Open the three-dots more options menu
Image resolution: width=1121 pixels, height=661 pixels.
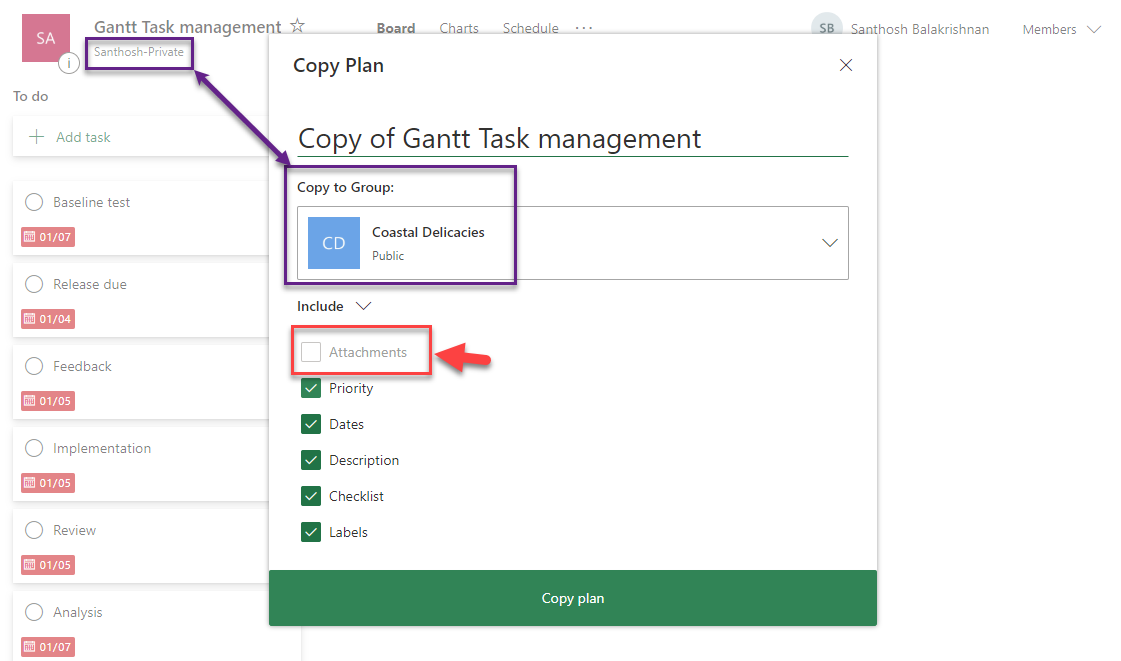coord(584,28)
